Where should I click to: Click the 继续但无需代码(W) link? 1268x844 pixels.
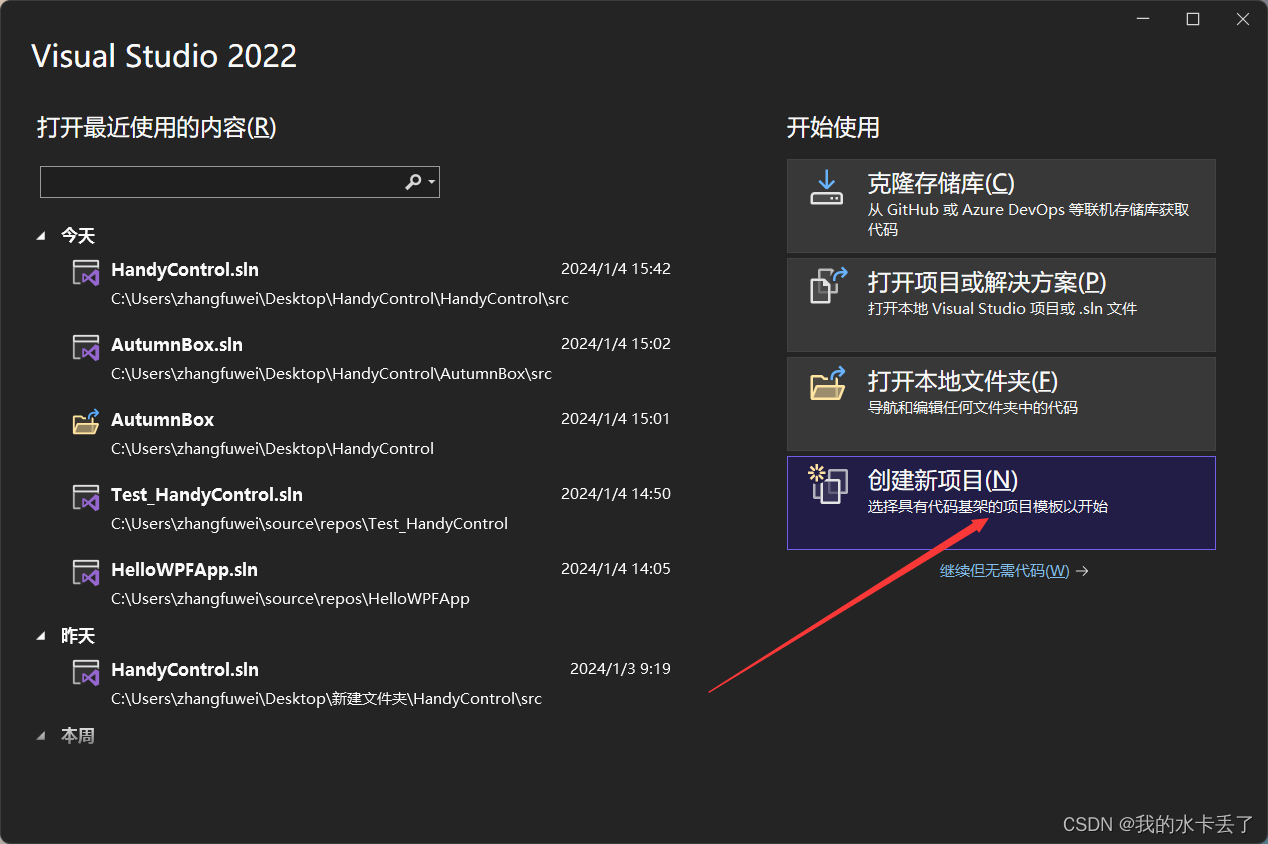click(1014, 571)
